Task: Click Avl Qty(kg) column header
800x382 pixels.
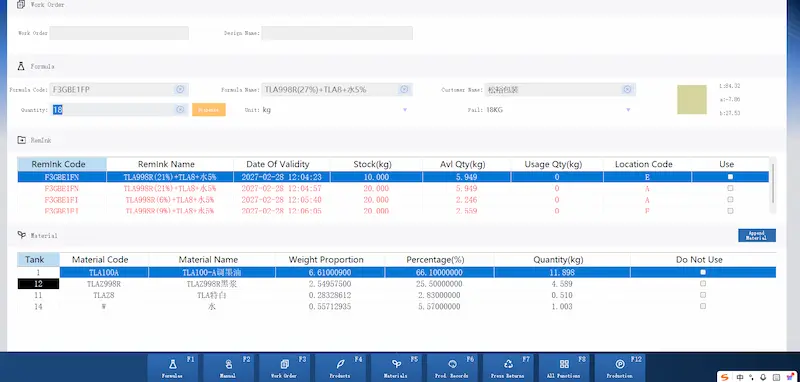Action: tap(466, 164)
